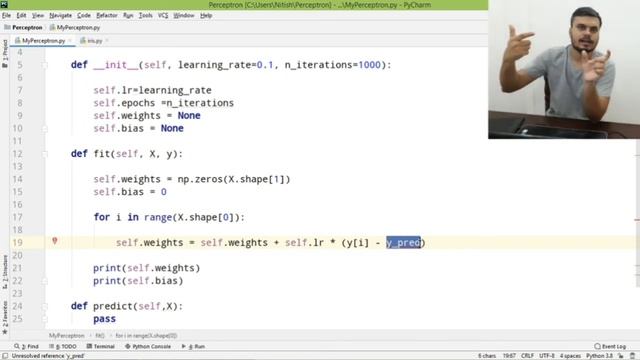
Task: Collapse the fit method fold marker on line 12
Action: [x=45, y=154]
